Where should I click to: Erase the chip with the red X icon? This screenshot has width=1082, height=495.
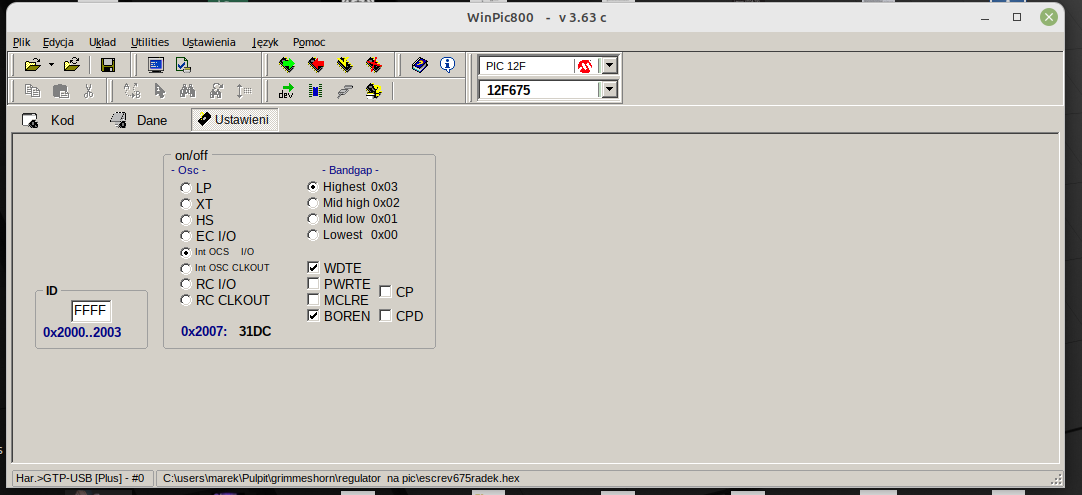pos(373,66)
